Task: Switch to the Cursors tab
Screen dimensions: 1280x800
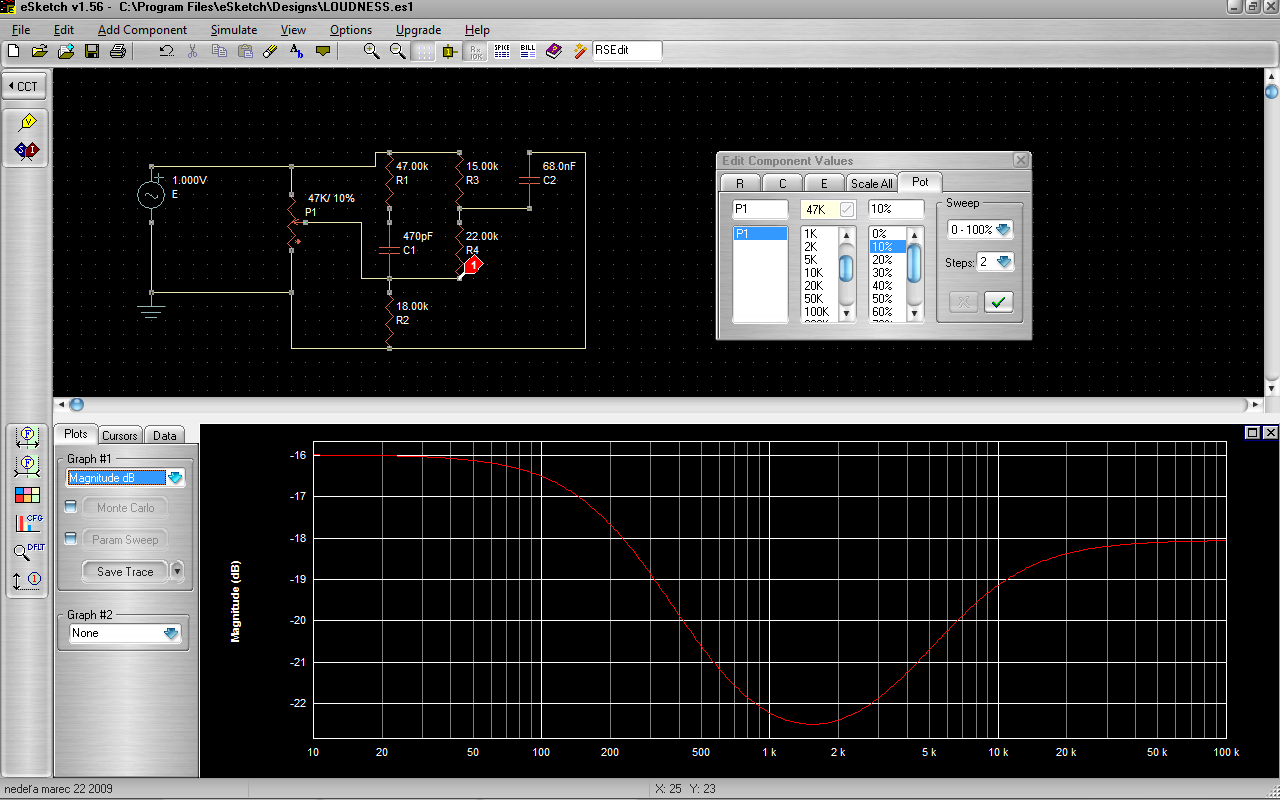Action: click(x=120, y=435)
